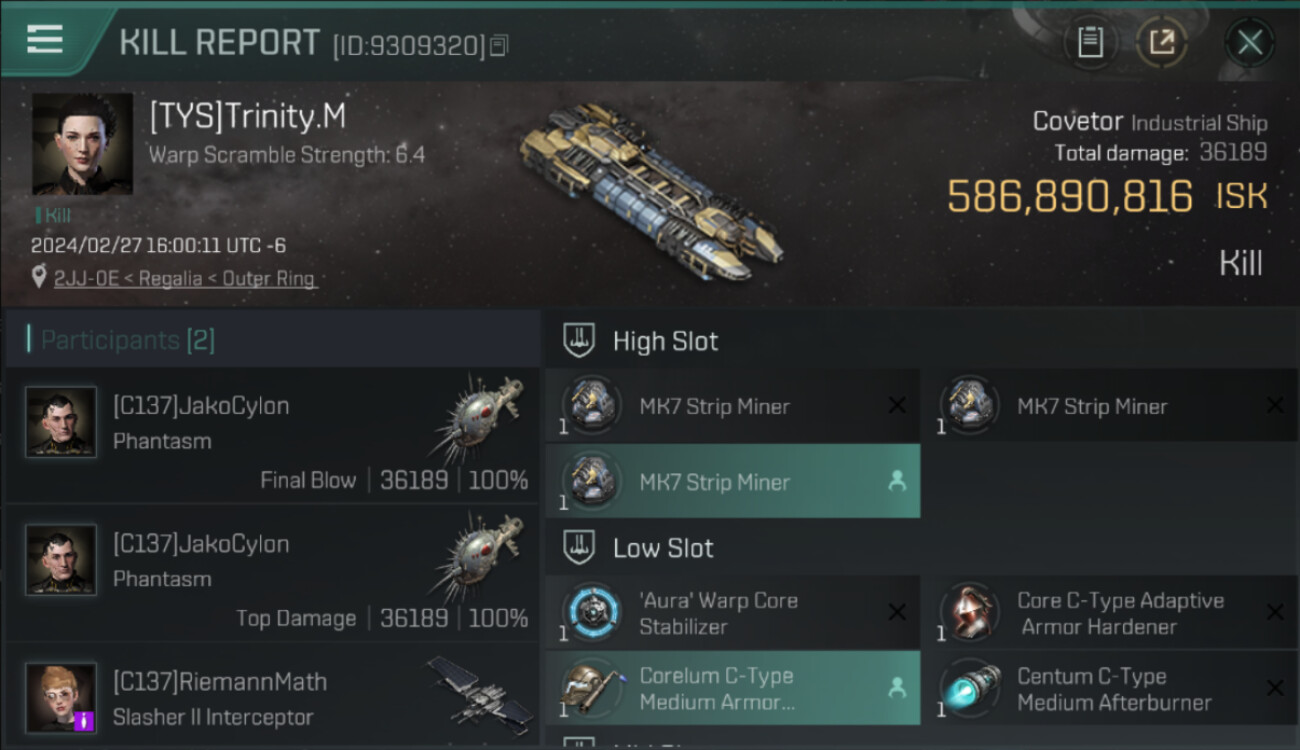View RiemannMath participant portrait
Image resolution: width=1300 pixels, height=750 pixels.
tap(61, 697)
